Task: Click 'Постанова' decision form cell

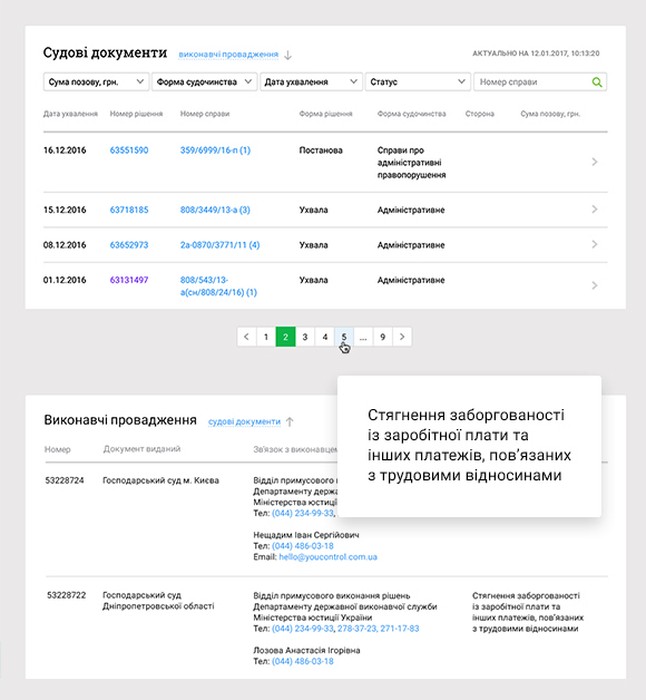Action: click(321, 150)
